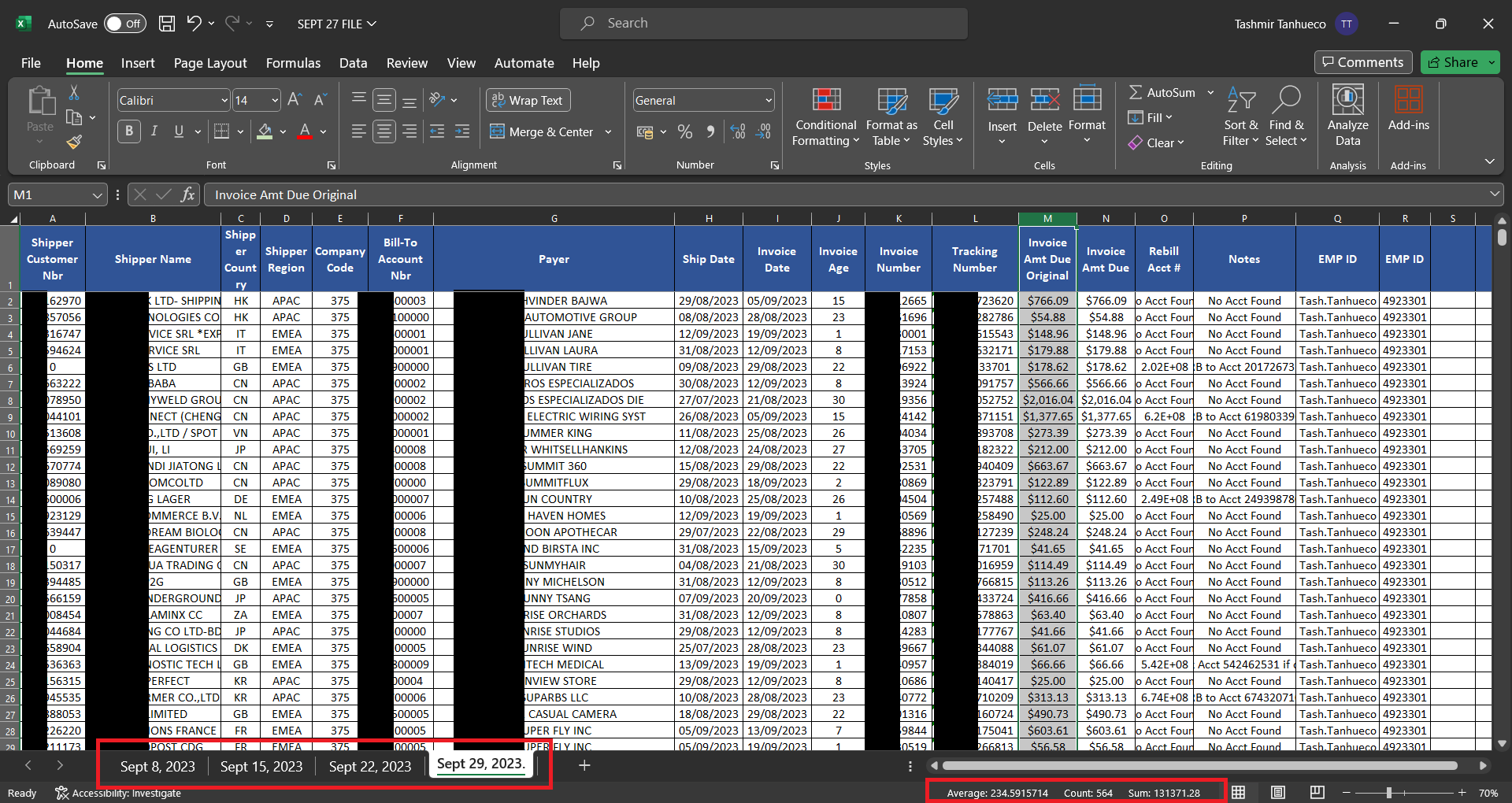
Task: Toggle Wrap Text on the cell
Action: click(x=528, y=100)
